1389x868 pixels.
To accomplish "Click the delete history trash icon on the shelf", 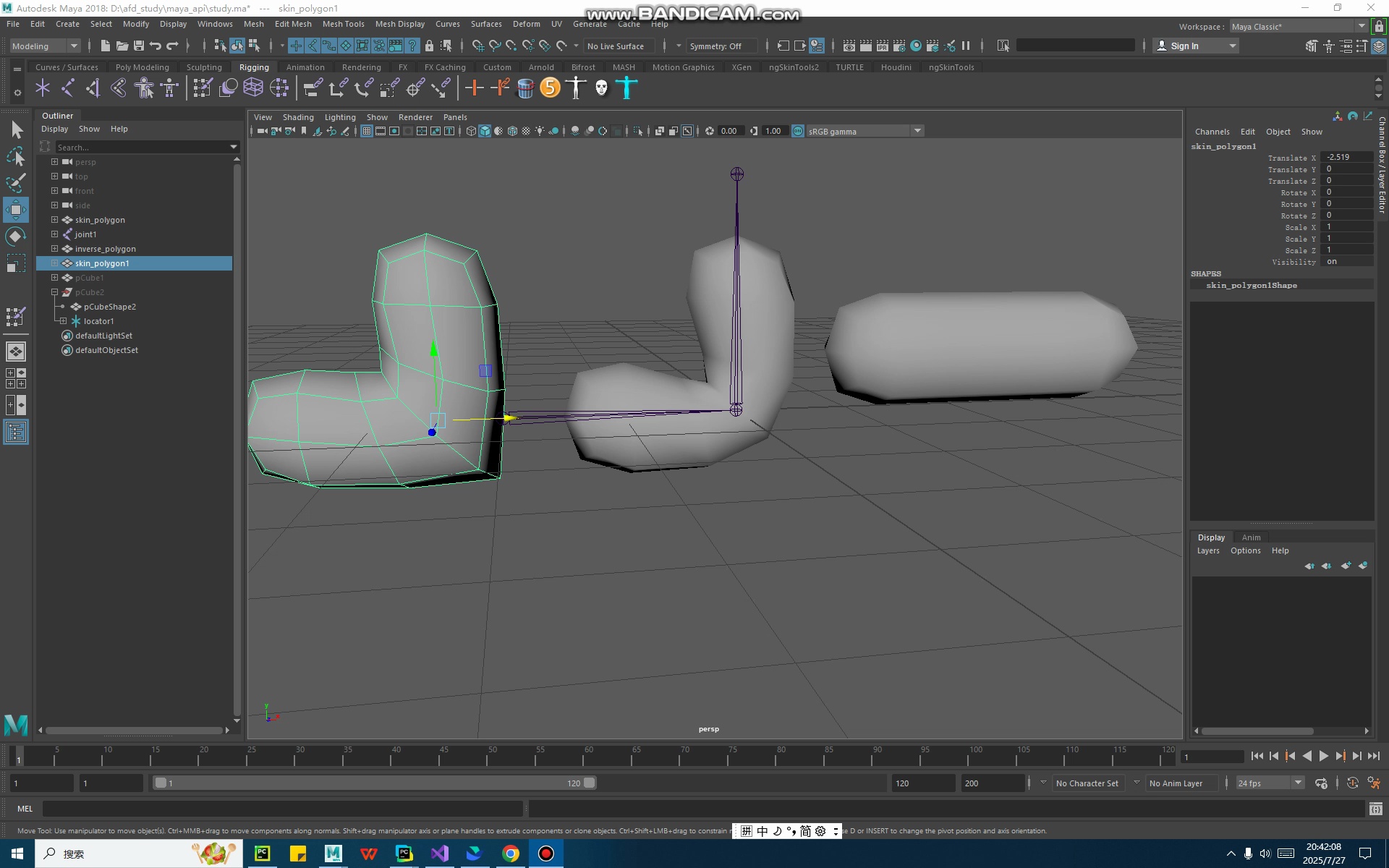I will click(526, 88).
